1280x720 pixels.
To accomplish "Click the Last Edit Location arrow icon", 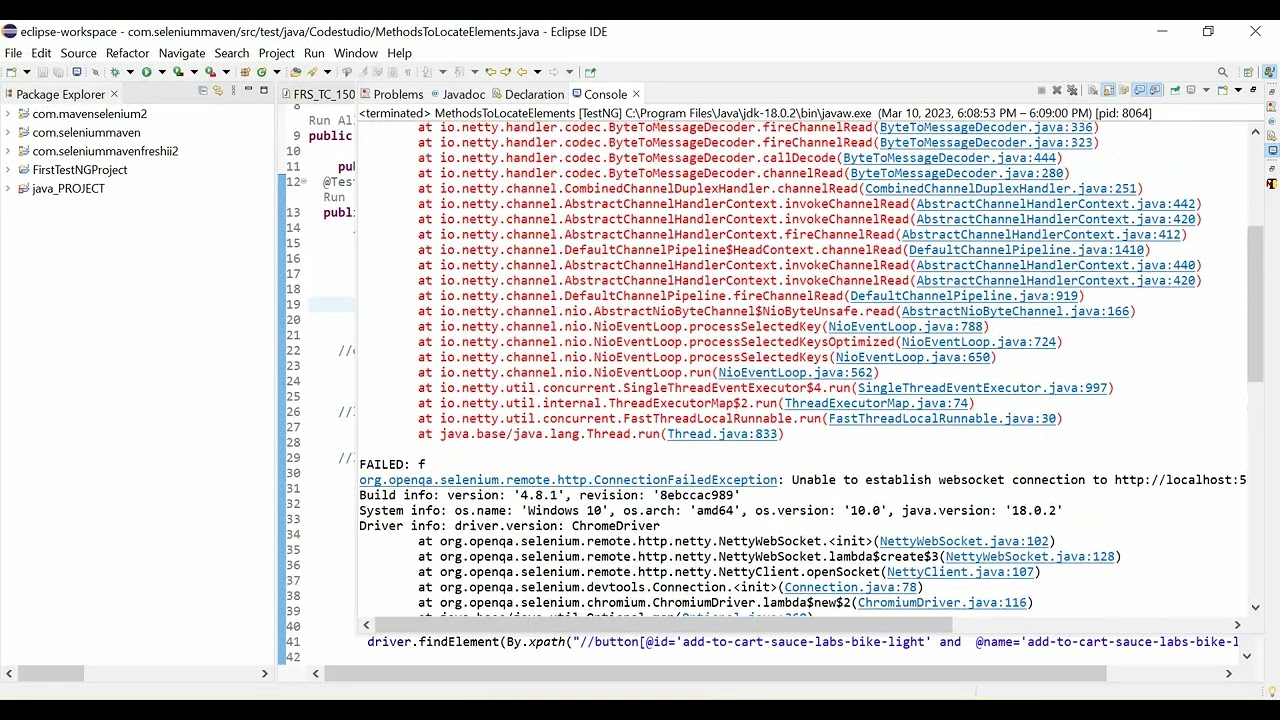I will (x=490, y=72).
